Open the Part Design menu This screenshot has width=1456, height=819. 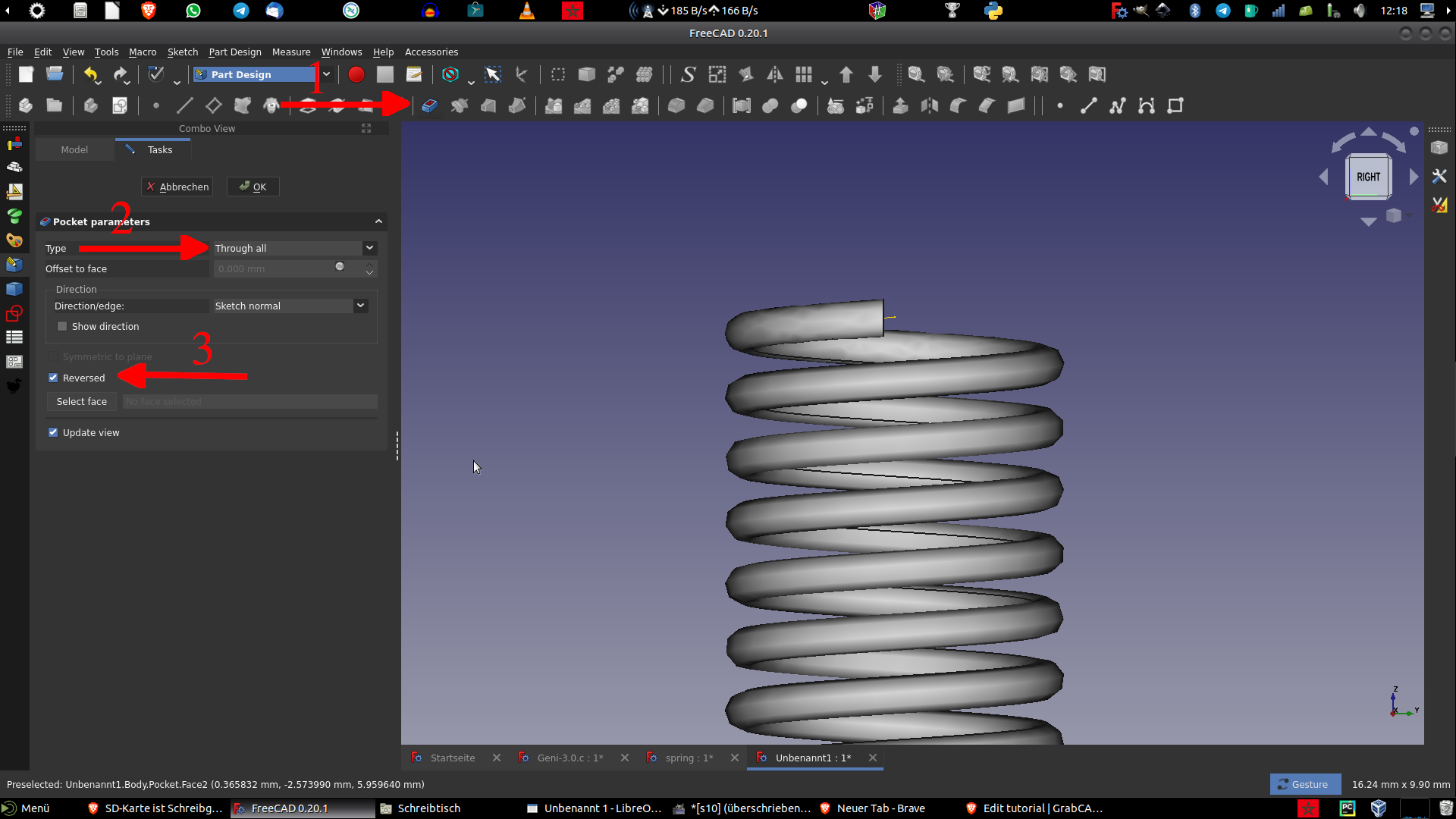click(235, 52)
